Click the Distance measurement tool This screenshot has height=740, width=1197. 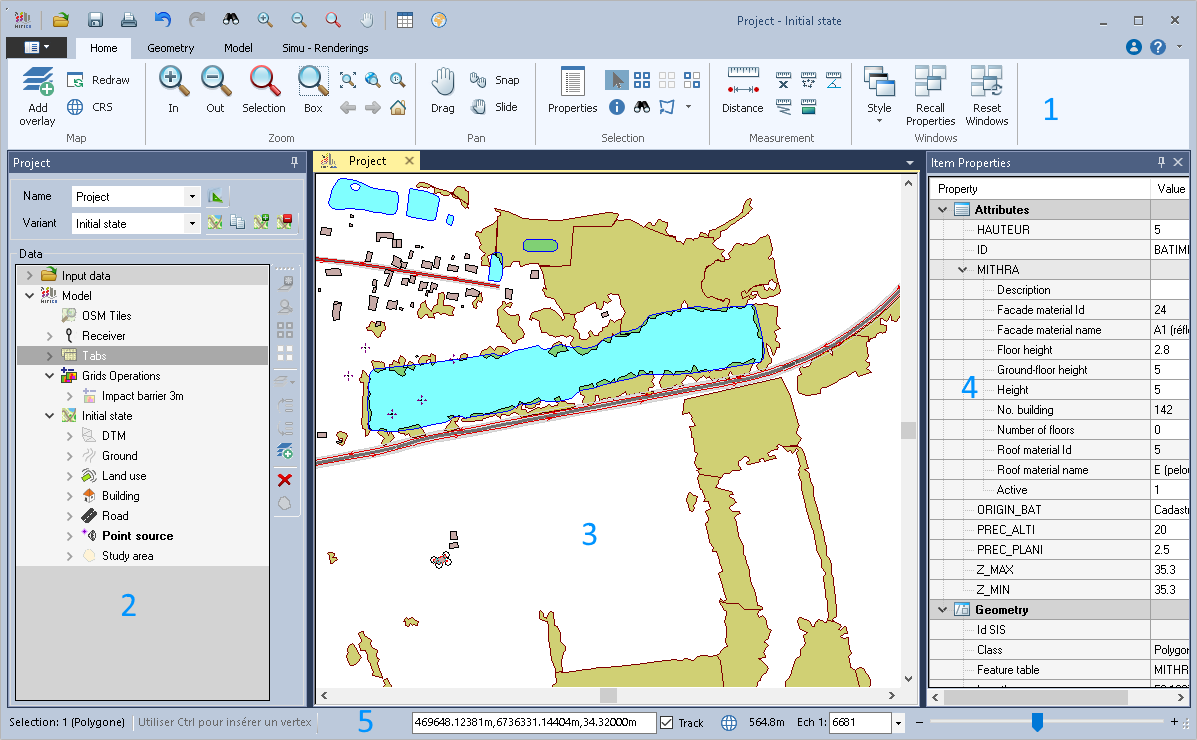point(743,90)
